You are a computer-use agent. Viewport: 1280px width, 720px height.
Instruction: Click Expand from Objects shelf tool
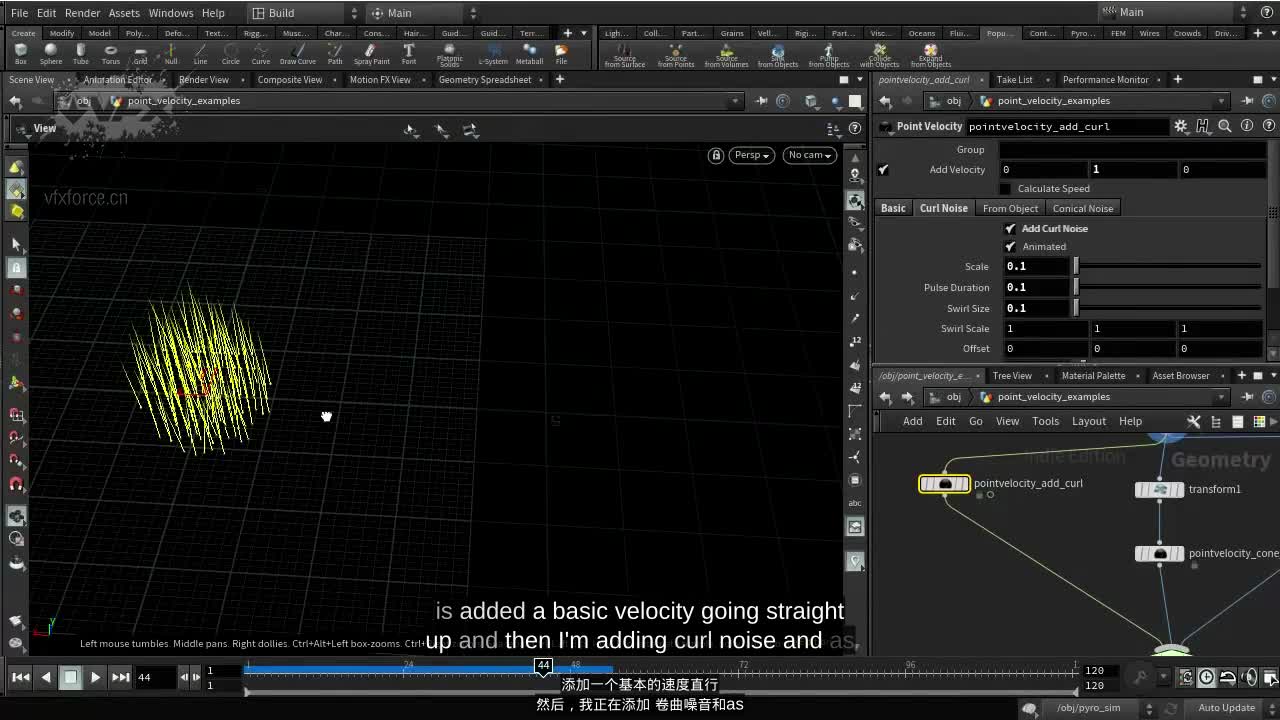pos(931,55)
